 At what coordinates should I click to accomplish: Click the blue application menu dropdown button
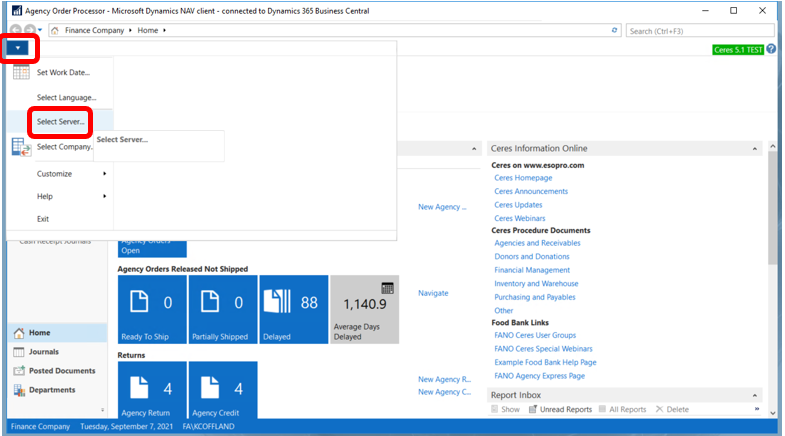pyautogui.click(x=19, y=48)
